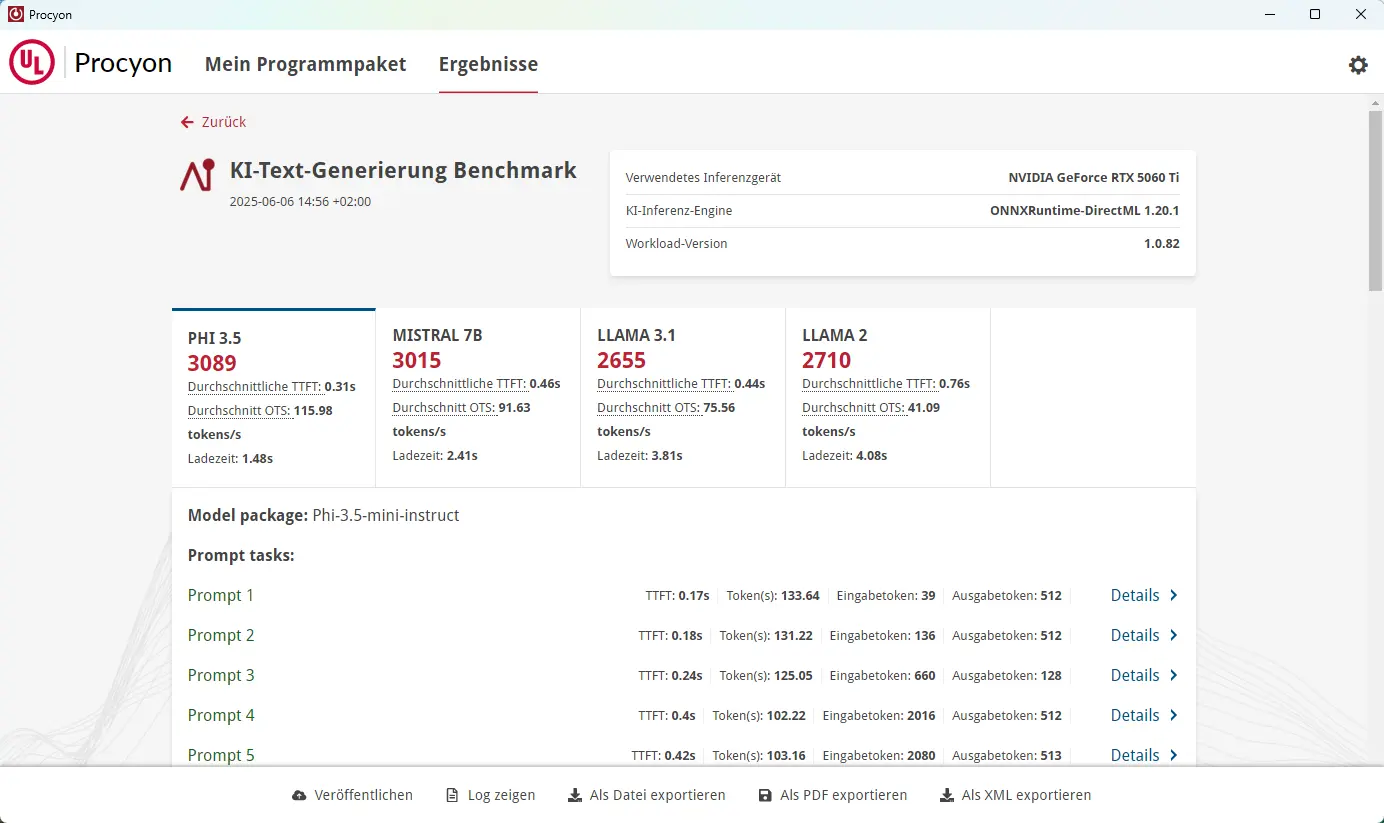1384x823 pixels.
Task: Click the vertical scrollbar thumb
Action: 1375,200
